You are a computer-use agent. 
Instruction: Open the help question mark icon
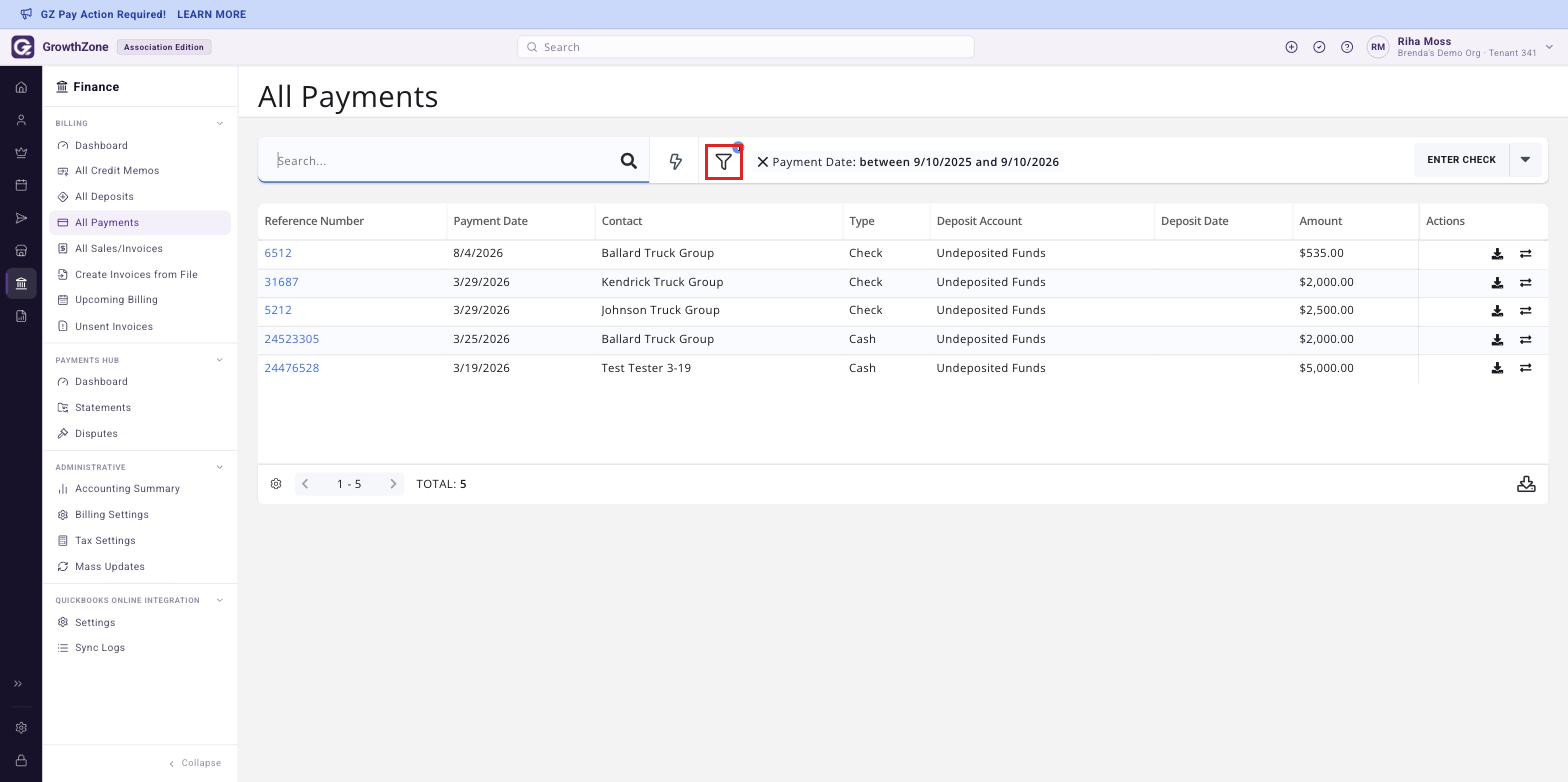pos(1347,47)
